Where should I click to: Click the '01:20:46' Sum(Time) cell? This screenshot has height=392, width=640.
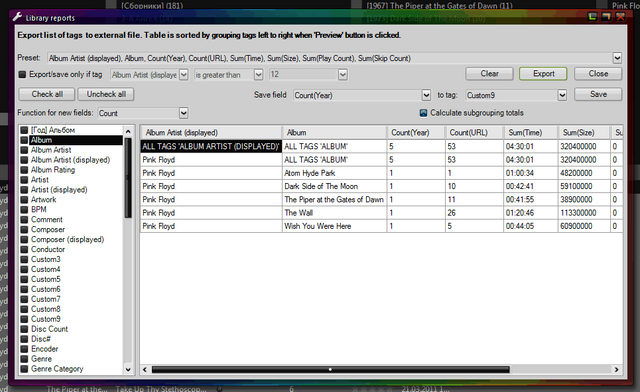pos(531,213)
